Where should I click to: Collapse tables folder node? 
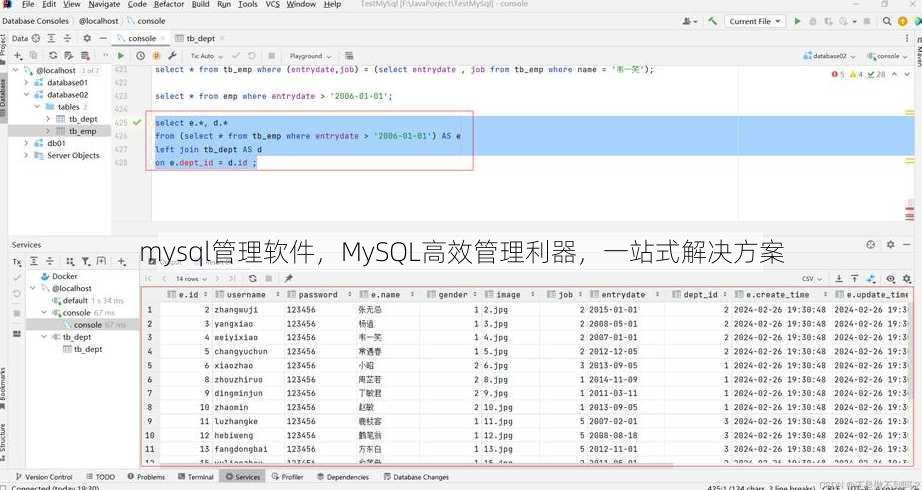(x=37, y=106)
